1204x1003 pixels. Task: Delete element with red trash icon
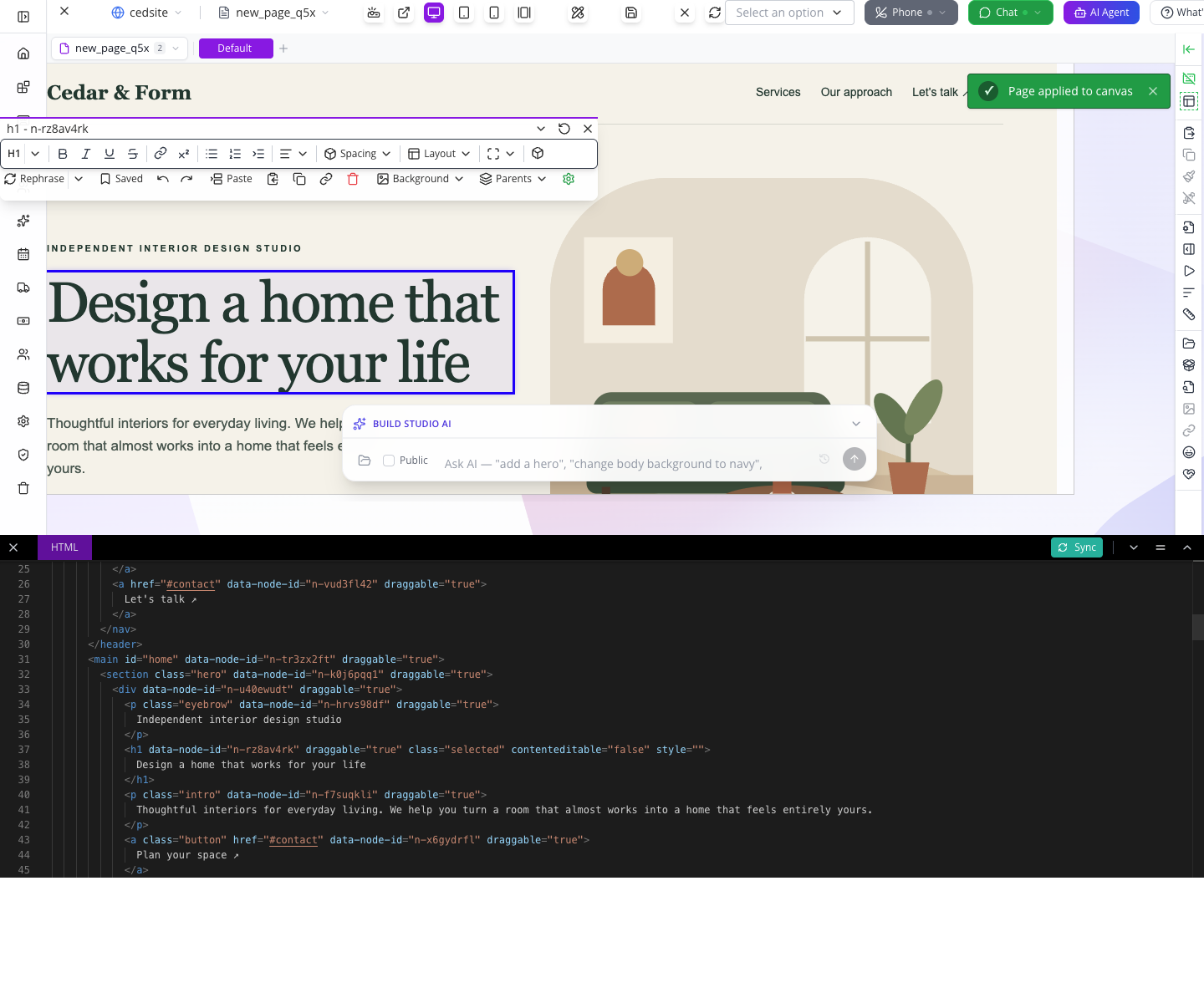click(x=353, y=179)
